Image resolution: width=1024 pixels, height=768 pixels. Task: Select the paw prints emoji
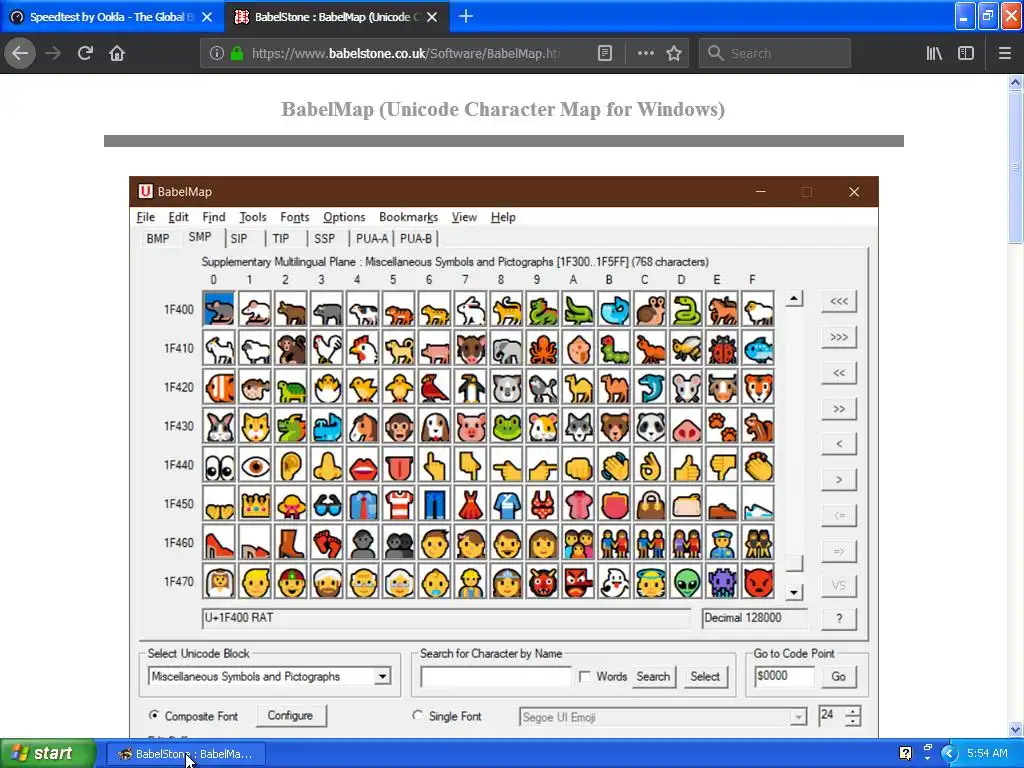click(x=722, y=426)
